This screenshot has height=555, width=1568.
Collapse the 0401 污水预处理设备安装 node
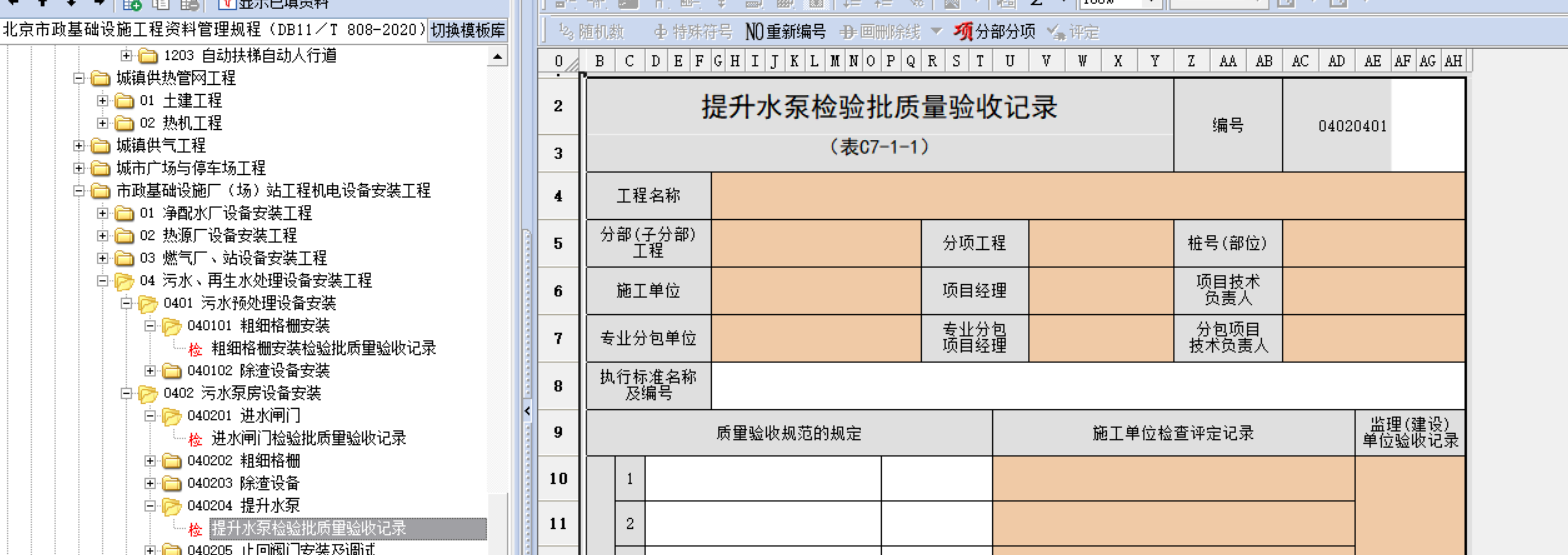tap(126, 303)
